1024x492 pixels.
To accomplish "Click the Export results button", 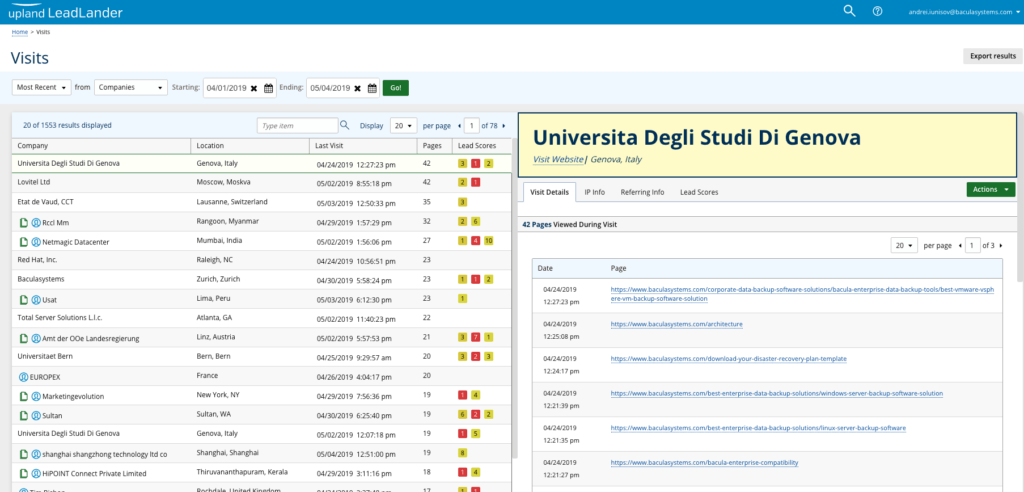I will [993, 56].
